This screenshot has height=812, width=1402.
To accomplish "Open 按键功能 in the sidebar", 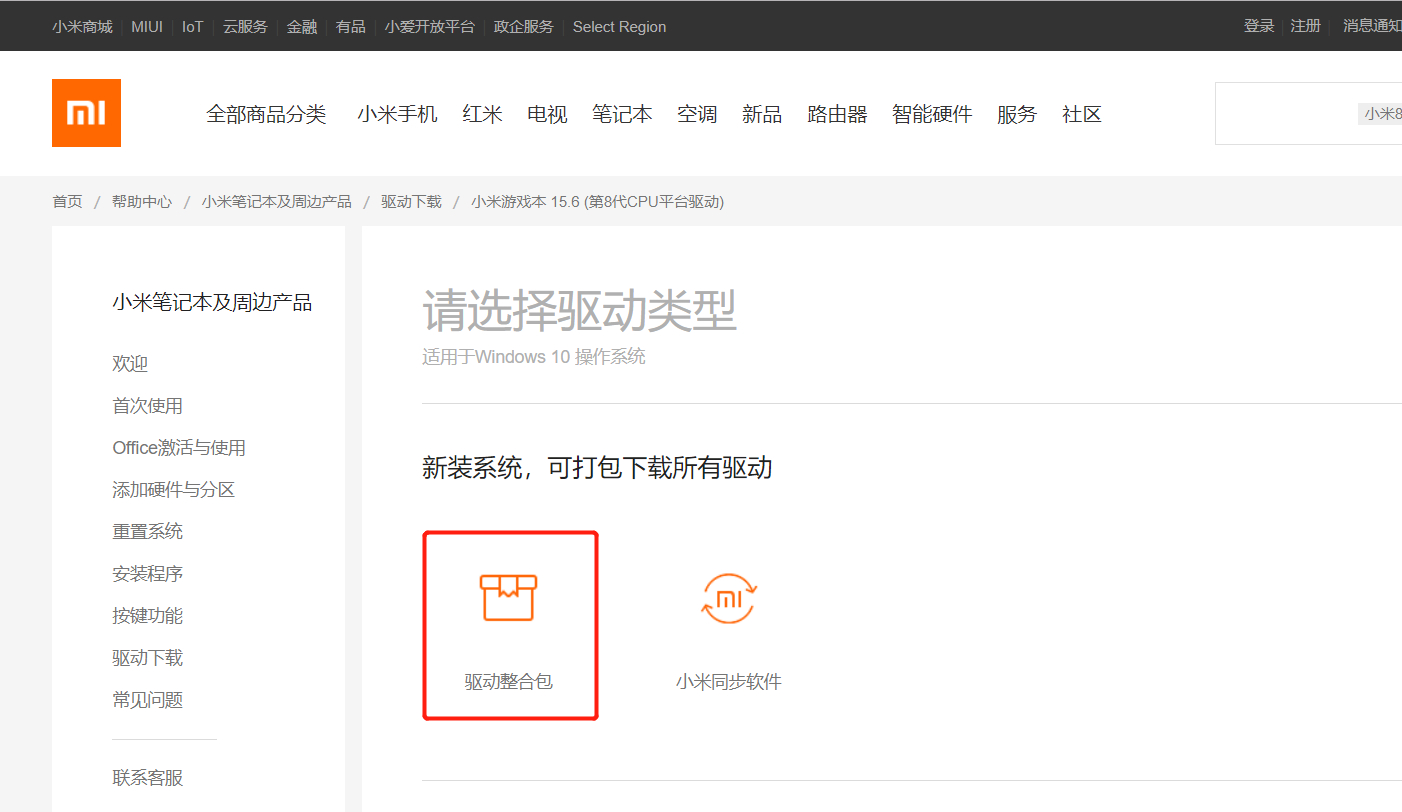I will 148,616.
